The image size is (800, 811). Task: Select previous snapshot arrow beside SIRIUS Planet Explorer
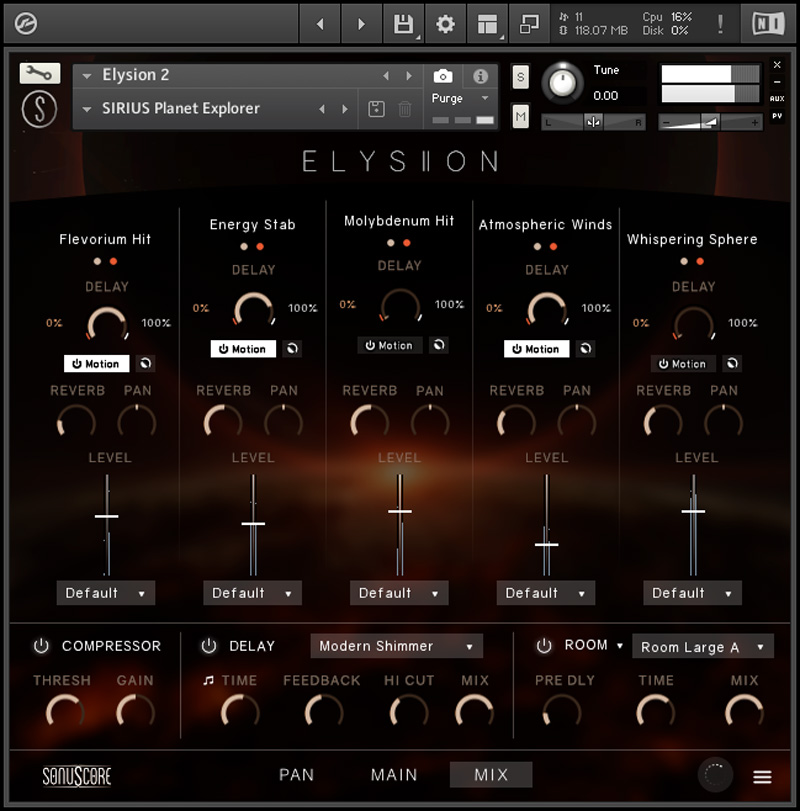(322, 109)
